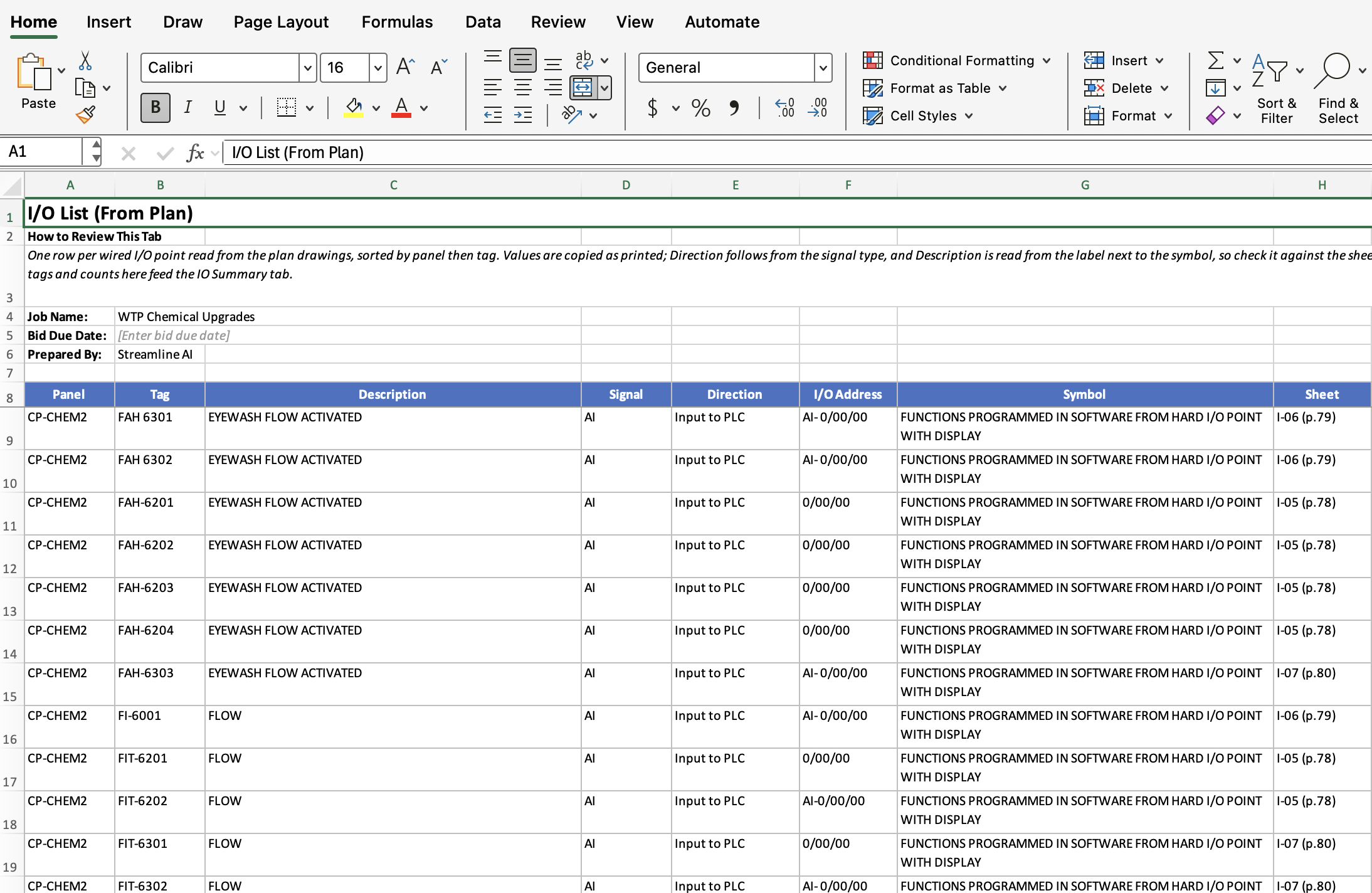Toggle Align Left horizontal alignment
Image resolution: width=1372 pixels, height=893 pixels.
point(493,88)
